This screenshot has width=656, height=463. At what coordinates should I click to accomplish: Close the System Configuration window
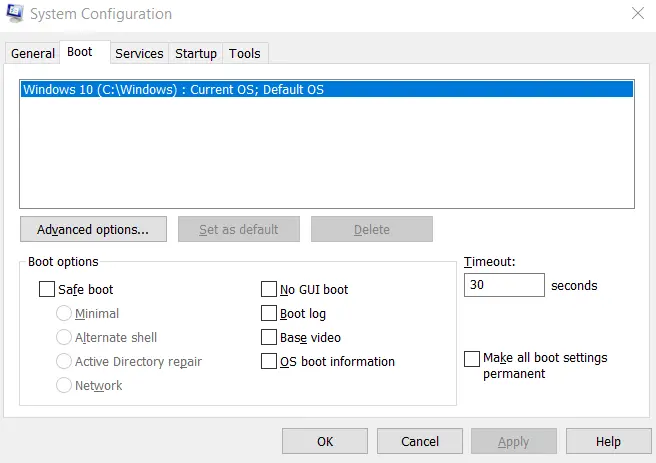tap(637, 14)
